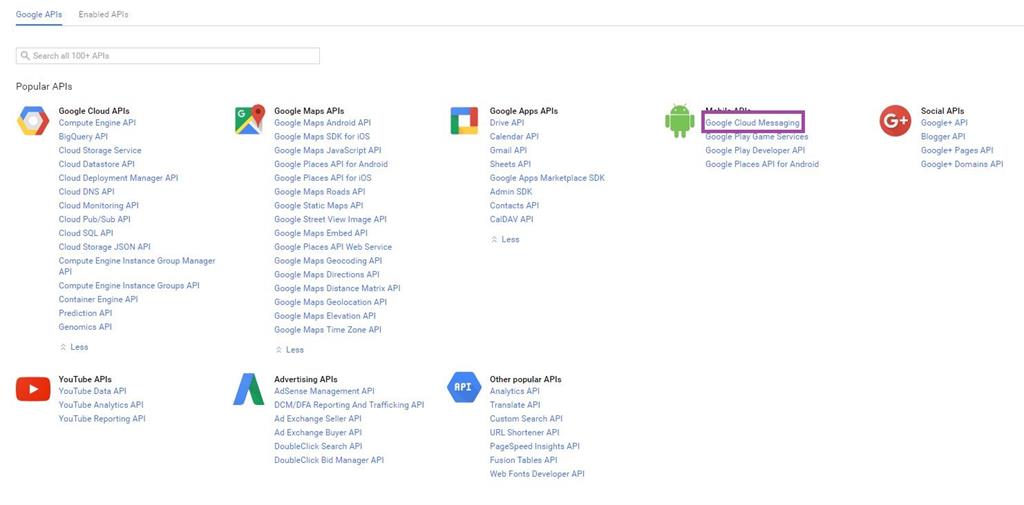
Task: Open the Google Cloud Messaging link
Action: point(752,123)
